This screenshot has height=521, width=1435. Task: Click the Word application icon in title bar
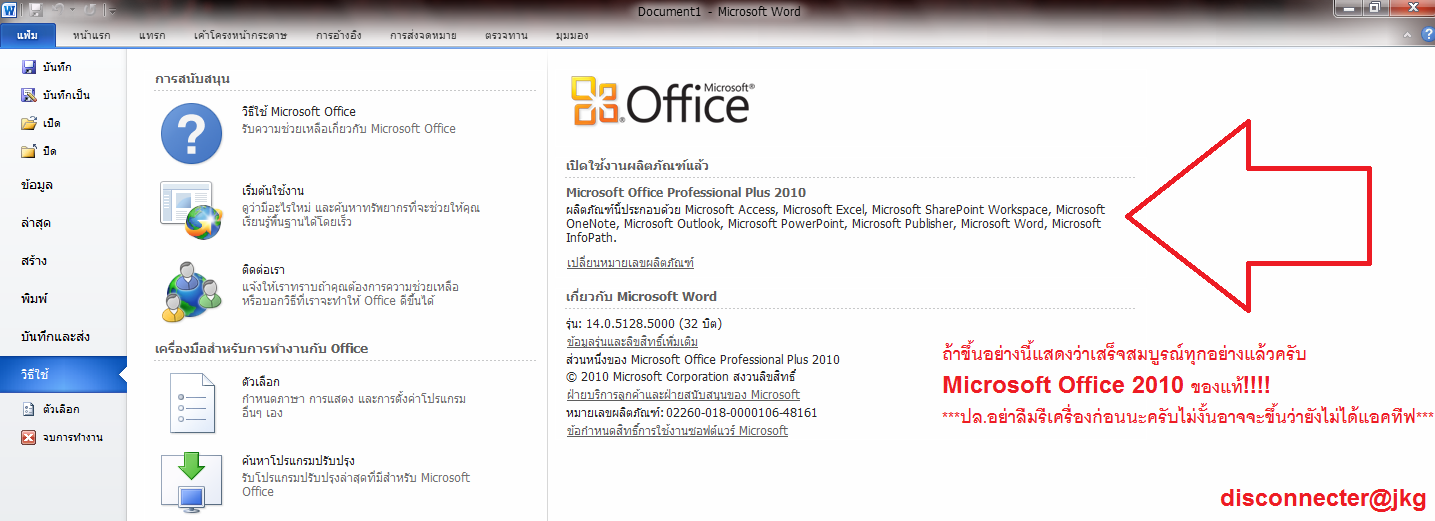(11, 10)
